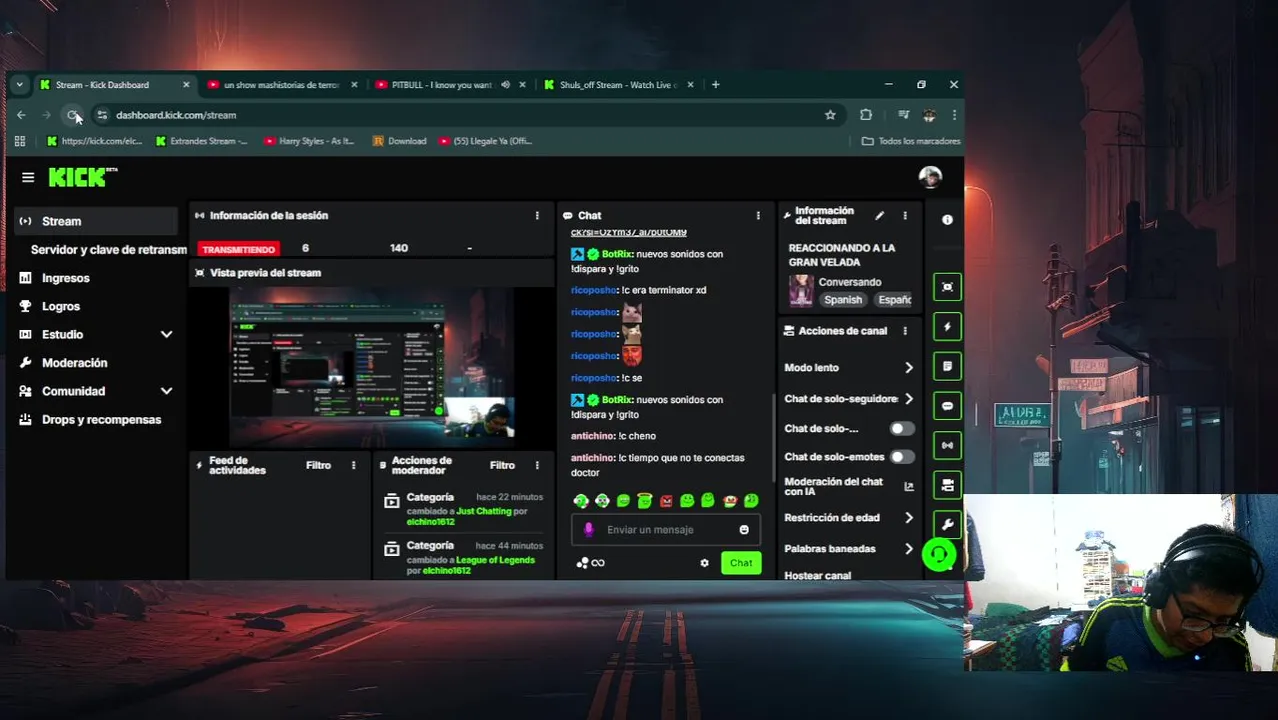This screenshot has width=1278, height=720.
Task: Open Feed de actividades Filtro
Action: (318, 465)
